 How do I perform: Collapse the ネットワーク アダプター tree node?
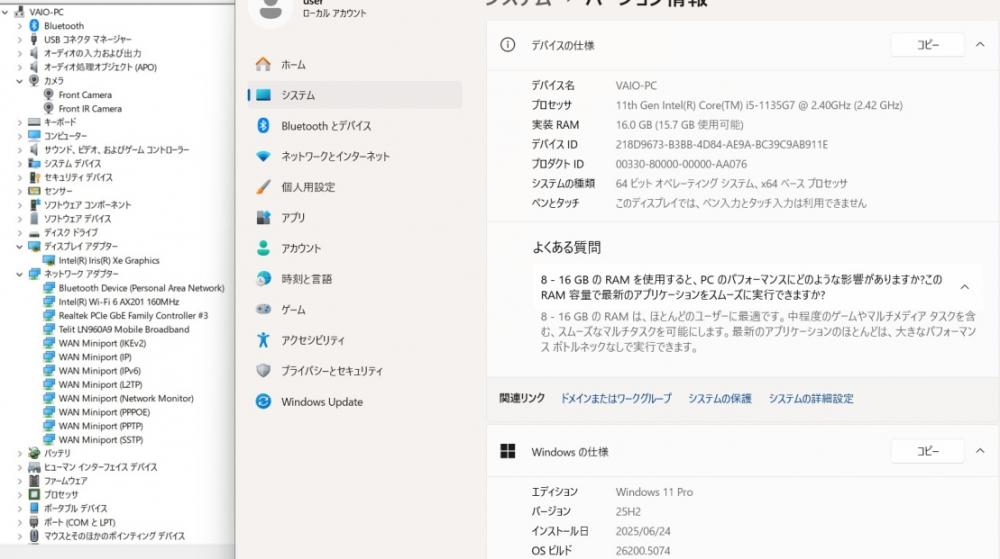coord(19,274)
